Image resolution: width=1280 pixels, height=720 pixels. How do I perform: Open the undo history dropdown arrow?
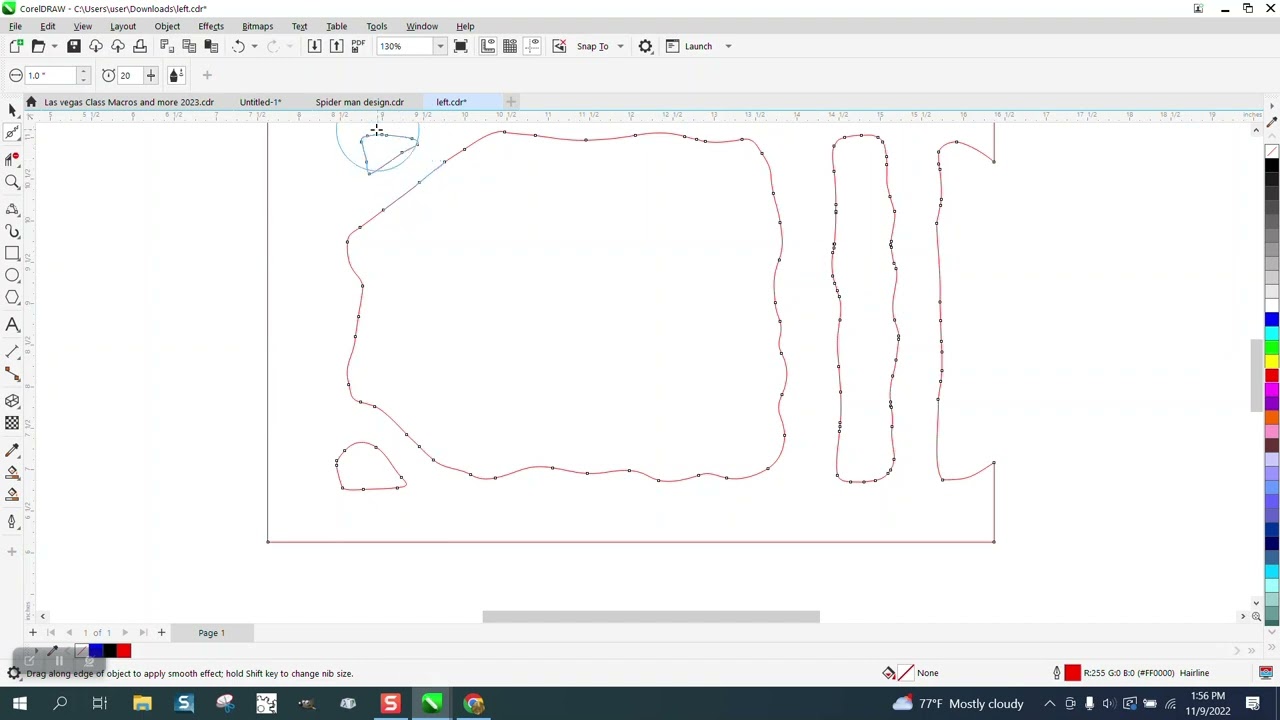tap(254, 46)
